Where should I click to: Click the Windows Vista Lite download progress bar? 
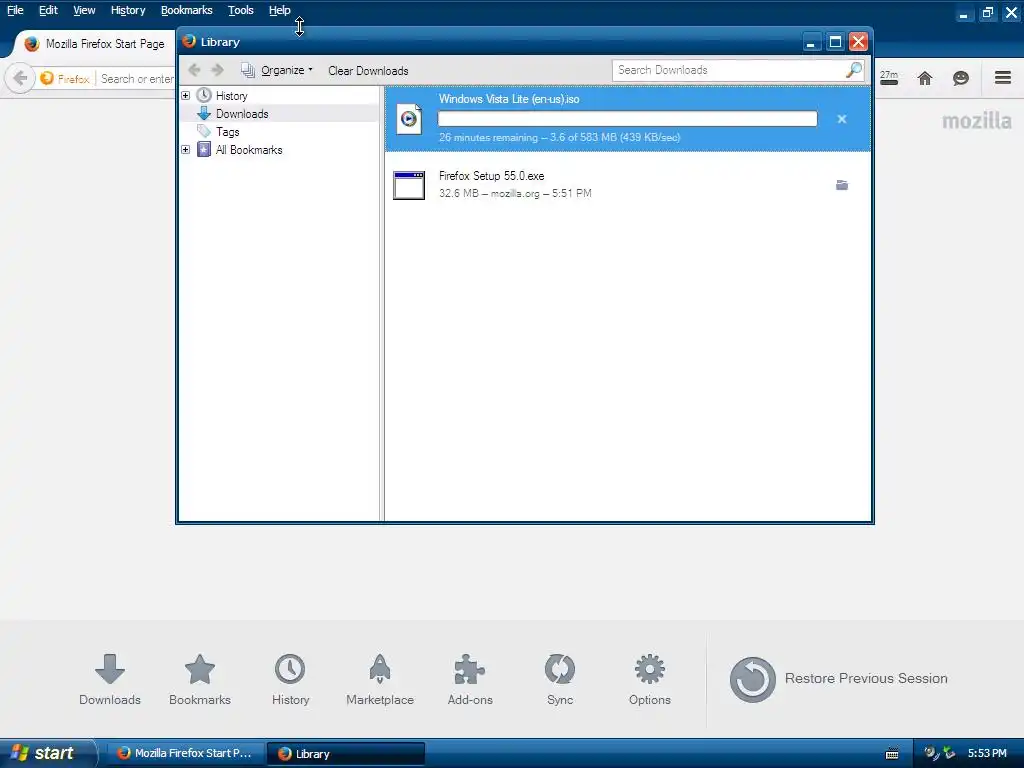click(x=627, y=118)
